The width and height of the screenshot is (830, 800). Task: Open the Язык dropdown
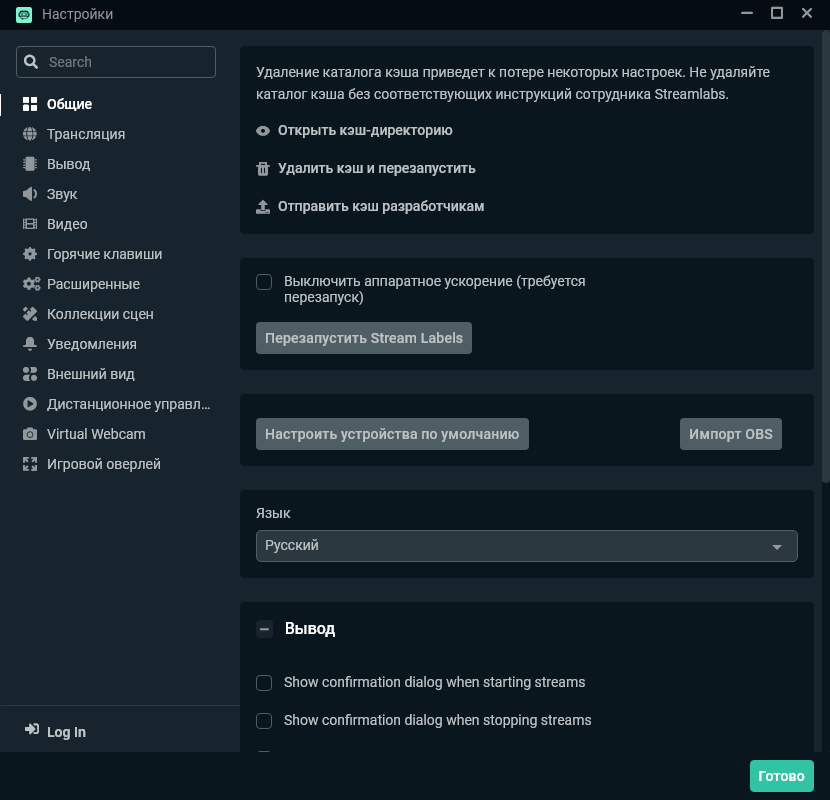[526, 546]
